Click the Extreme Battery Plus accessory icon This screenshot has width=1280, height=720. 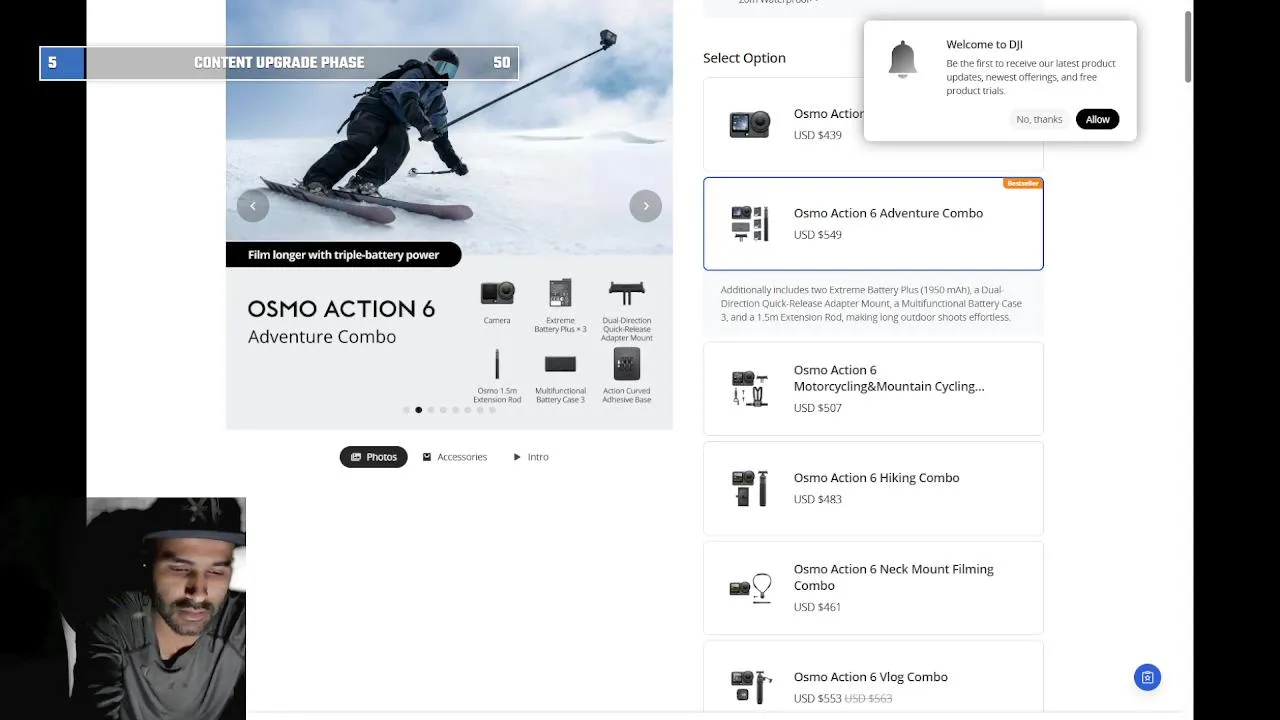click(560, 293)
